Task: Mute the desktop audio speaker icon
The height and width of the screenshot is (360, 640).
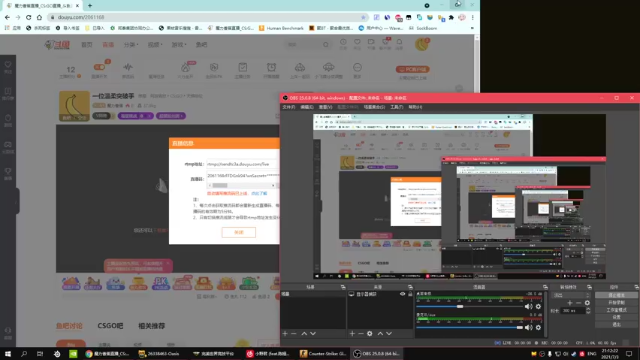Action: click(529, 307)
